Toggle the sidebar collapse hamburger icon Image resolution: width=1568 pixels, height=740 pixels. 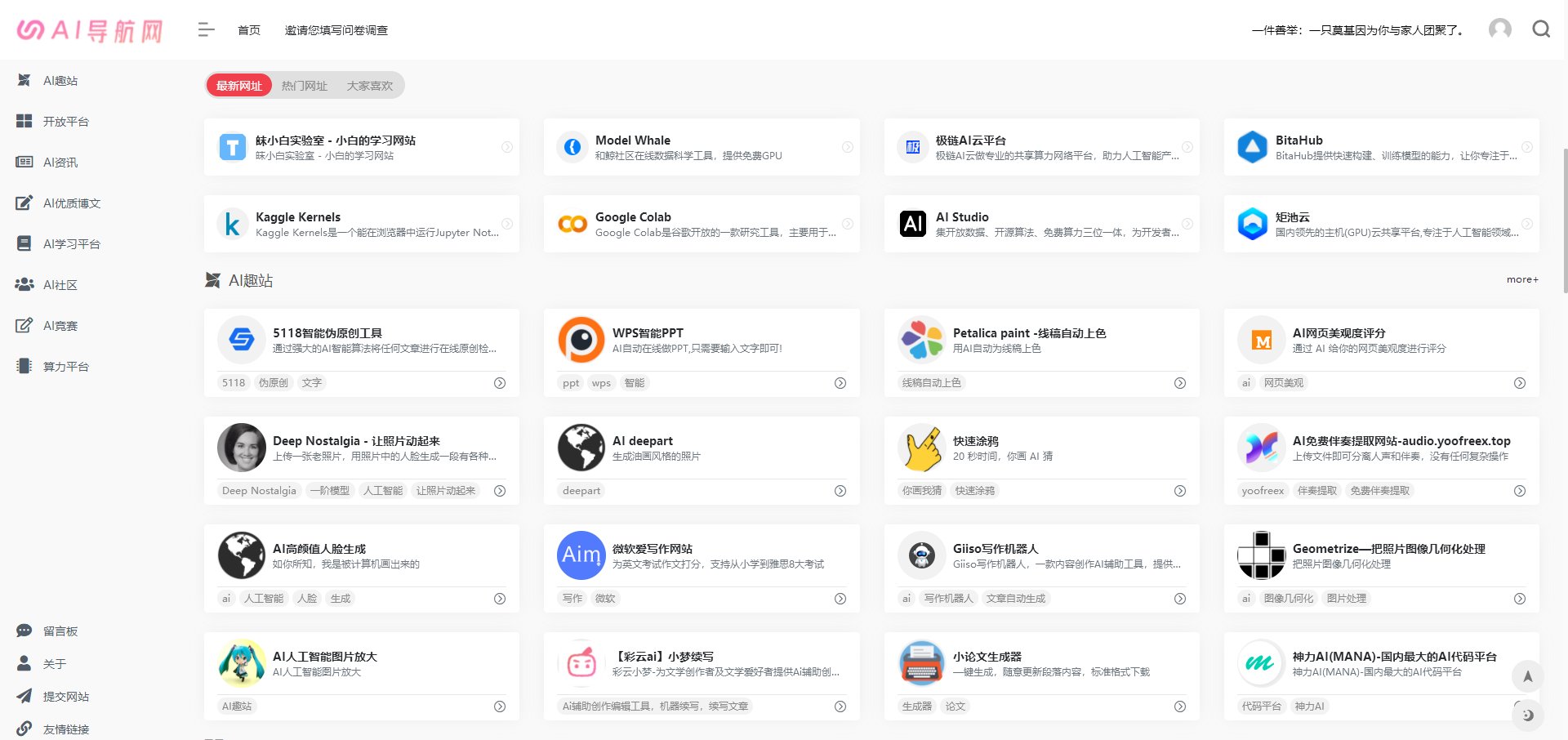click(206, 30)
